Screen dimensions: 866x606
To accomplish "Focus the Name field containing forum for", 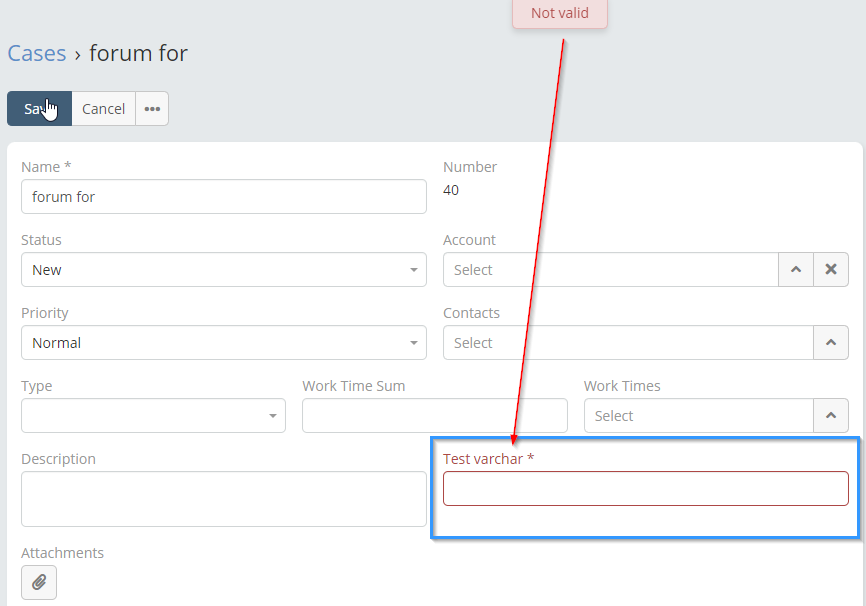I will click(x=224, y=197).
